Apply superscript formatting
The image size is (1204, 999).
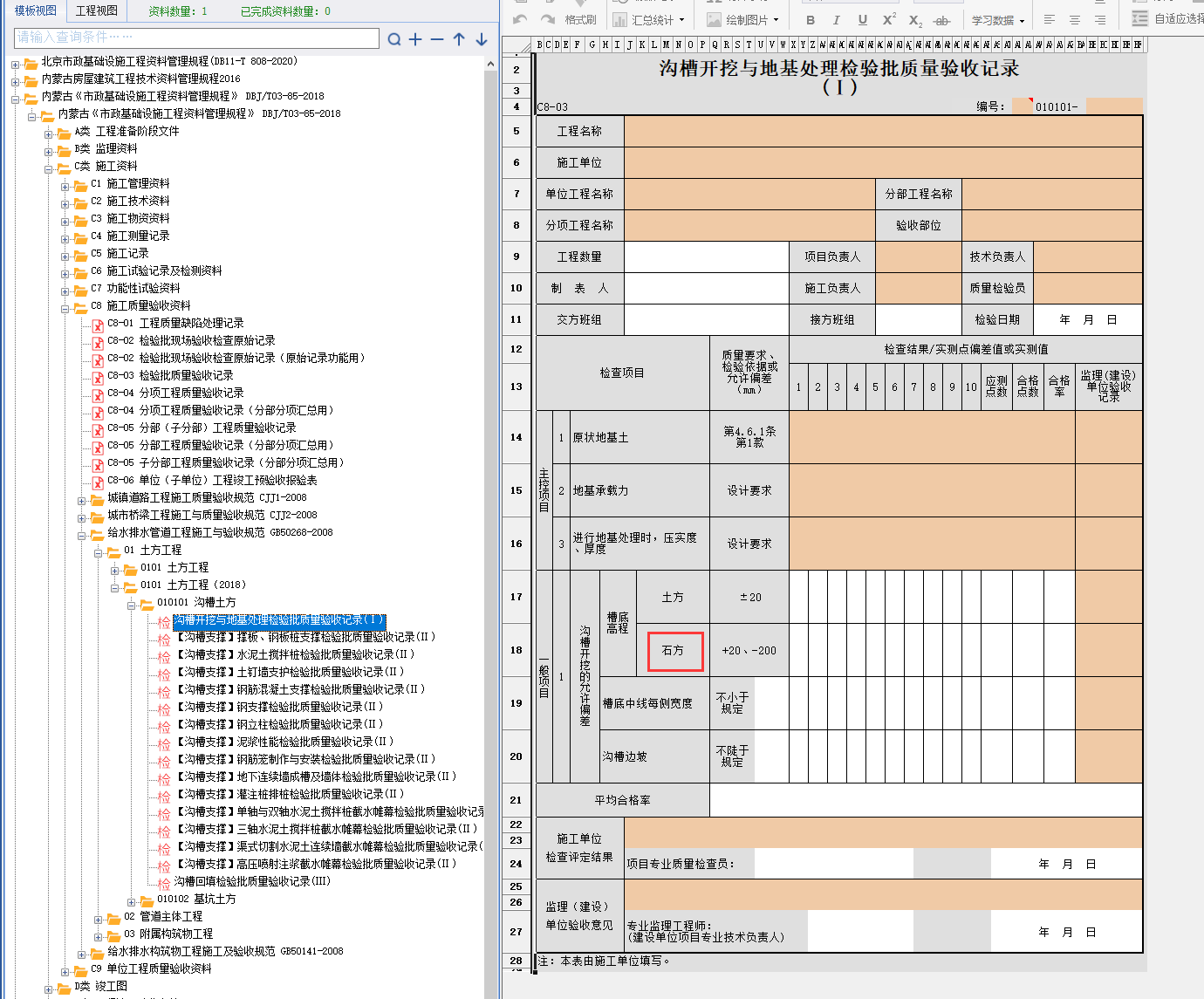point(889,19)
